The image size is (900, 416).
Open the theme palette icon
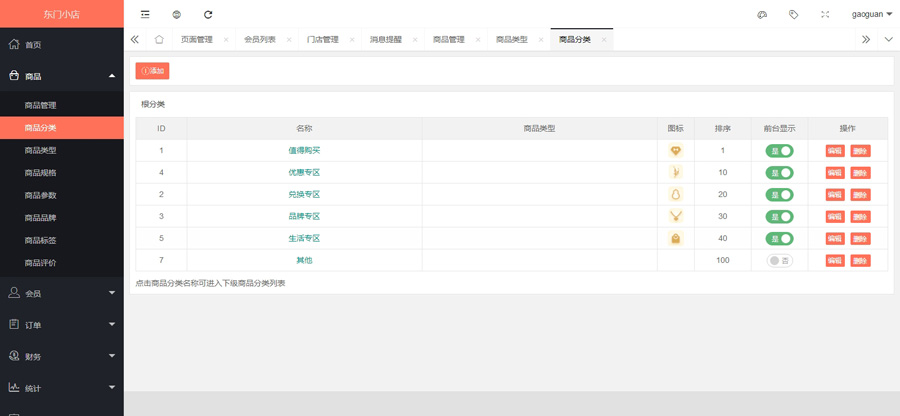(762, 15)
